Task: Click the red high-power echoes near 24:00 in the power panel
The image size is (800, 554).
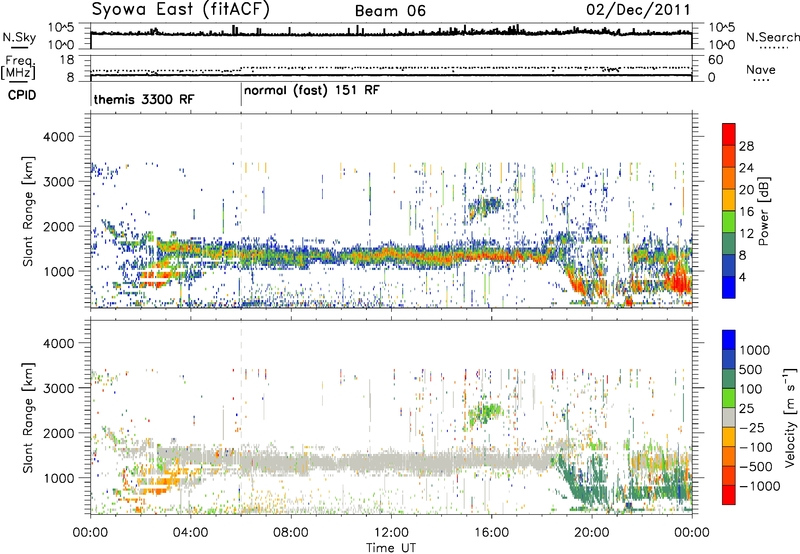Action: click(681, 280)
